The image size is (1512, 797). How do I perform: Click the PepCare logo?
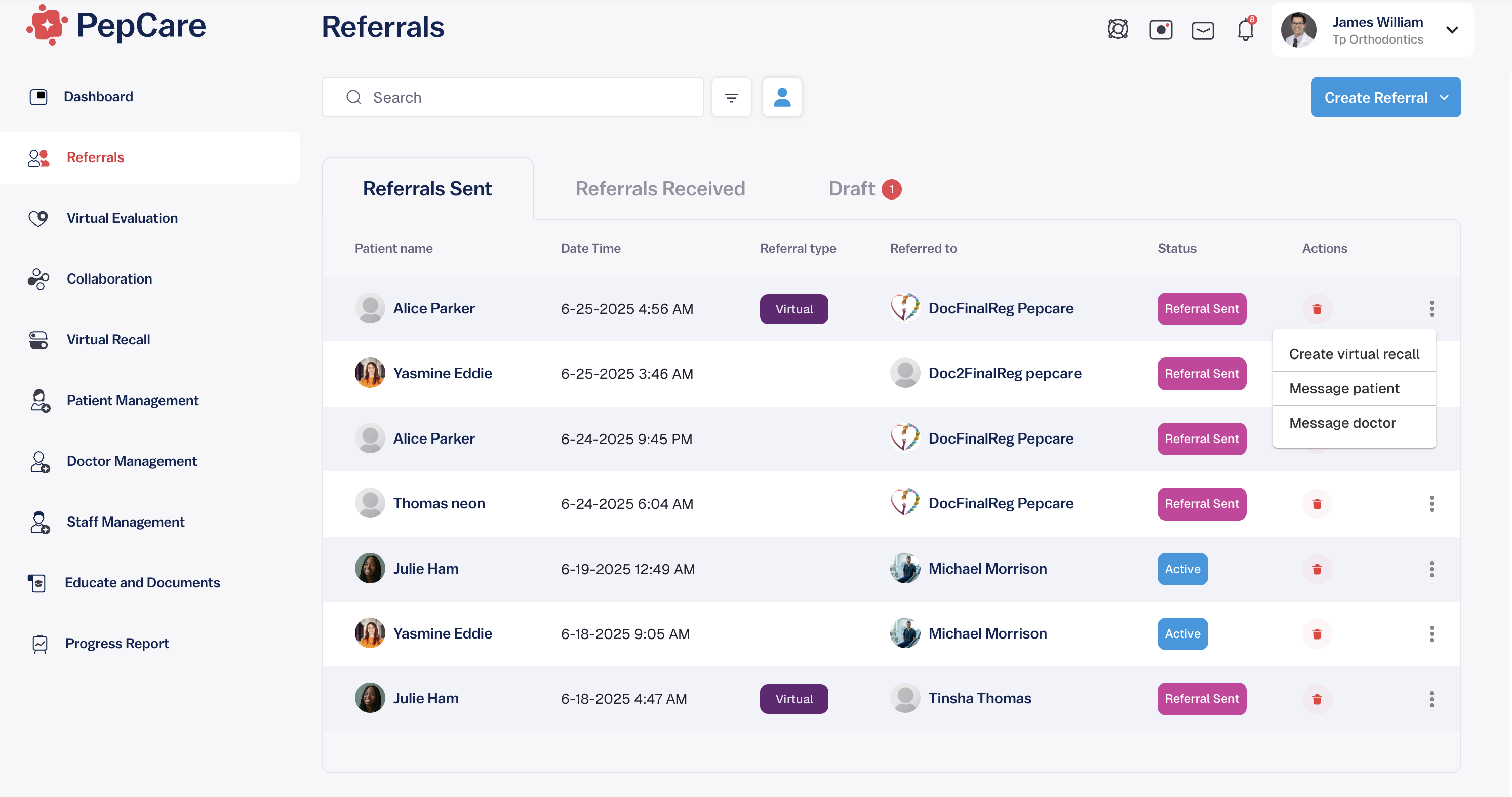pos(116,25)
